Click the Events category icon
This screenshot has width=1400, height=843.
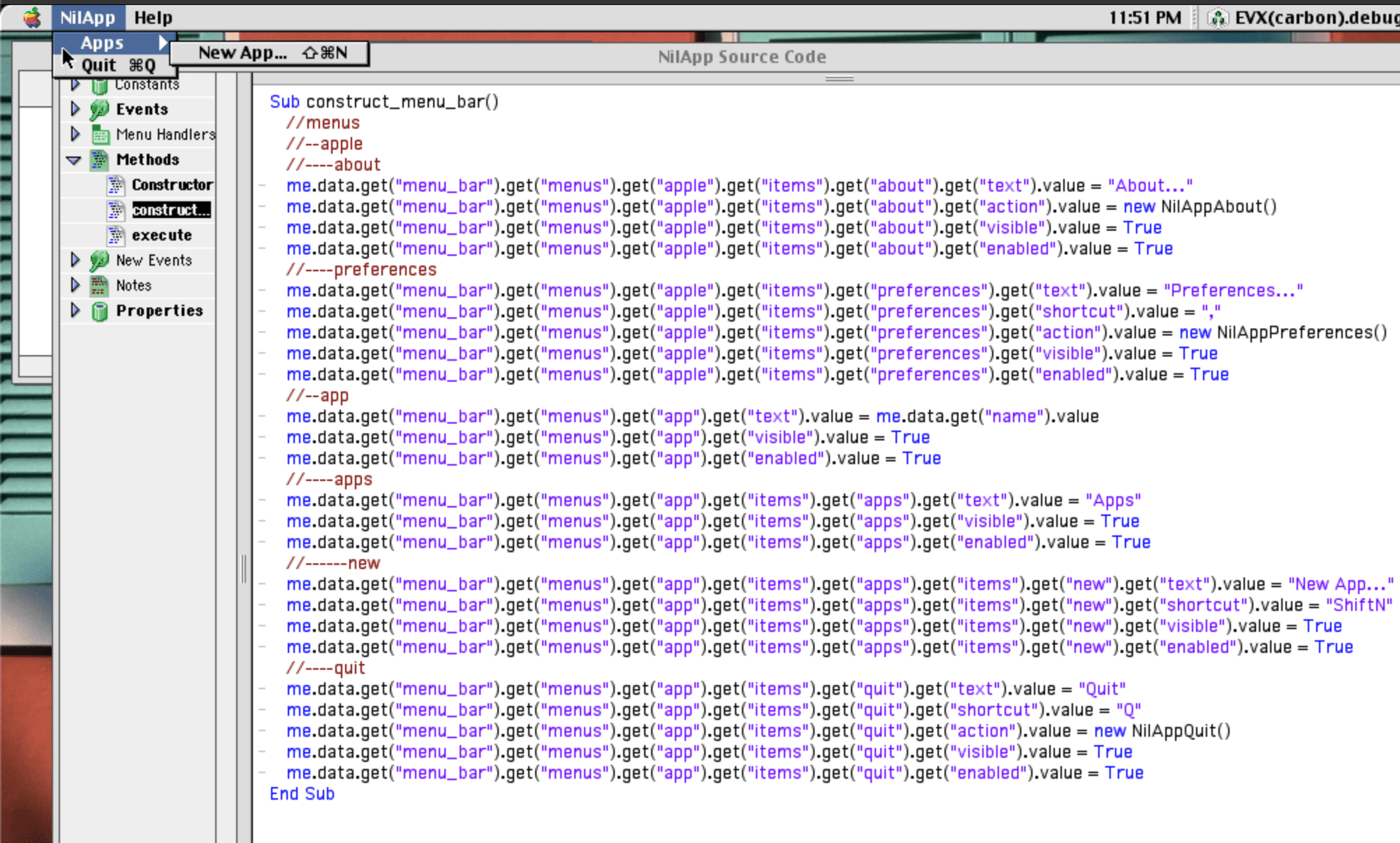click(100, 109)
